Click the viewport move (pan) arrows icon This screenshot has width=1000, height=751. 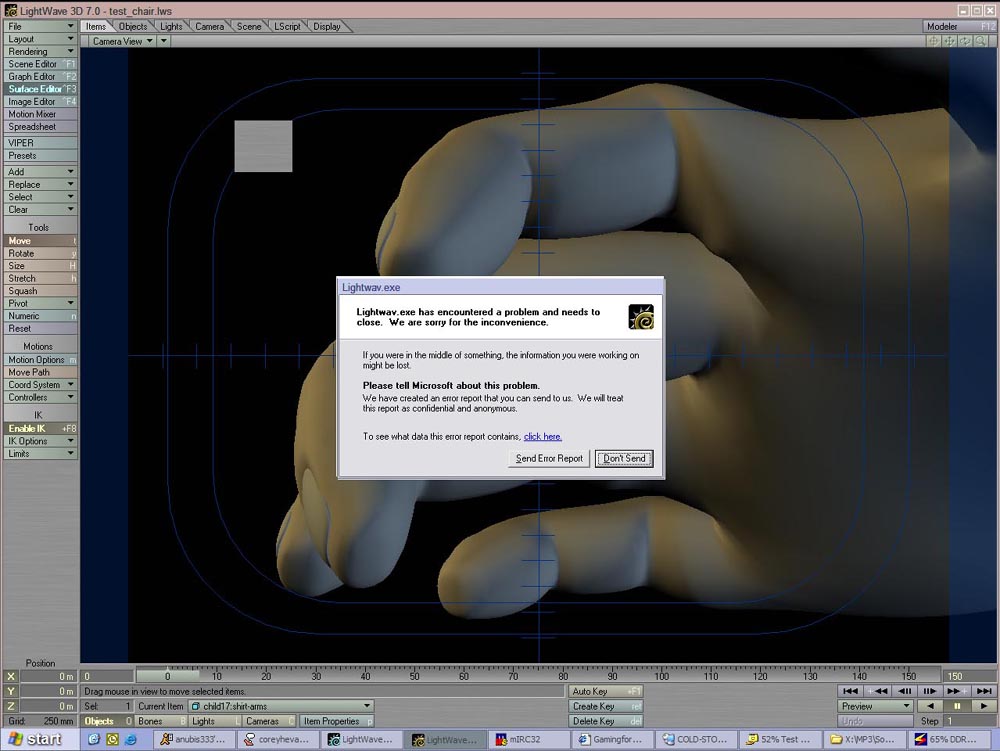(949, 41)
